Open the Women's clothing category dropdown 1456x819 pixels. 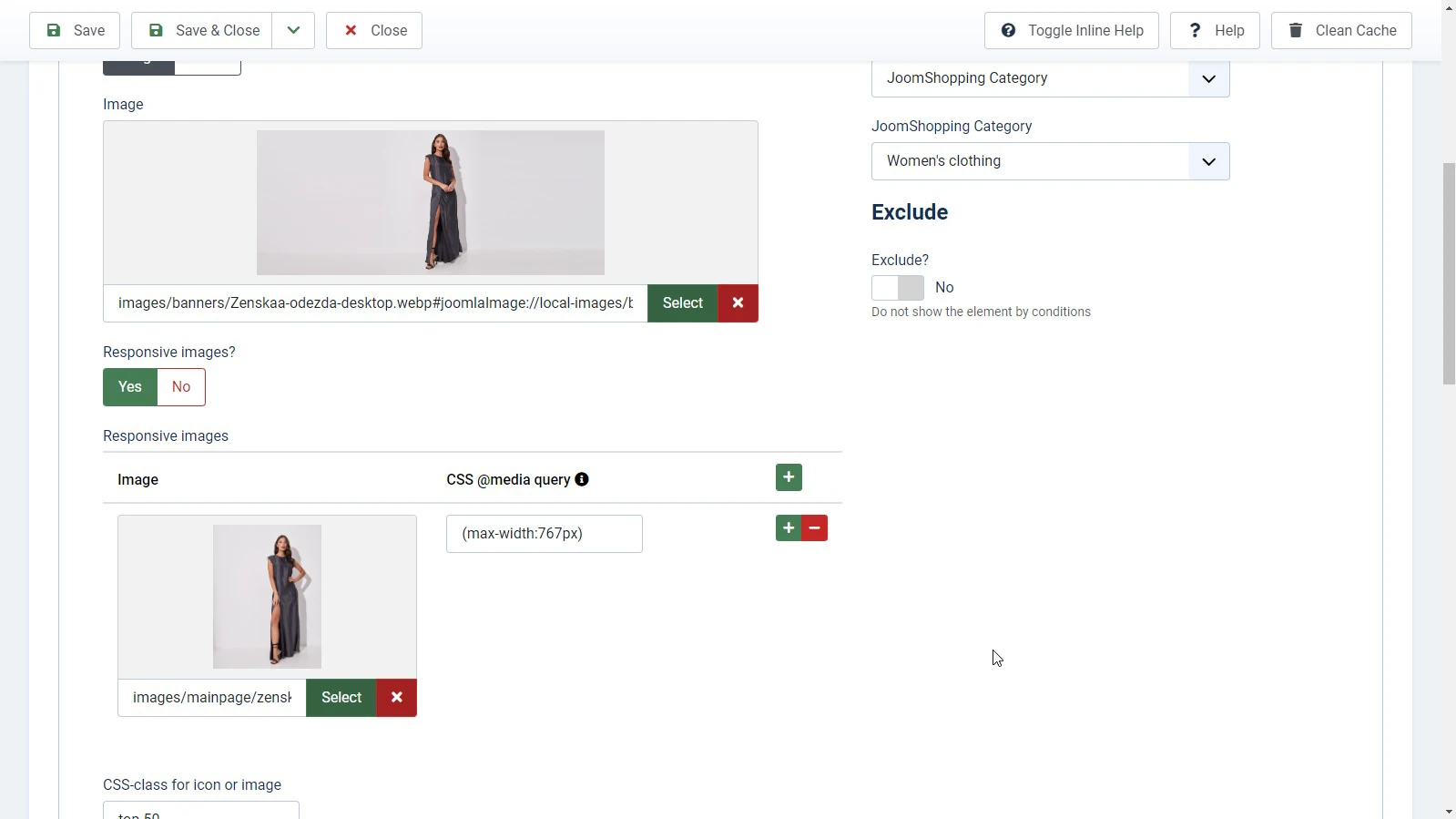click(1050, 161)
